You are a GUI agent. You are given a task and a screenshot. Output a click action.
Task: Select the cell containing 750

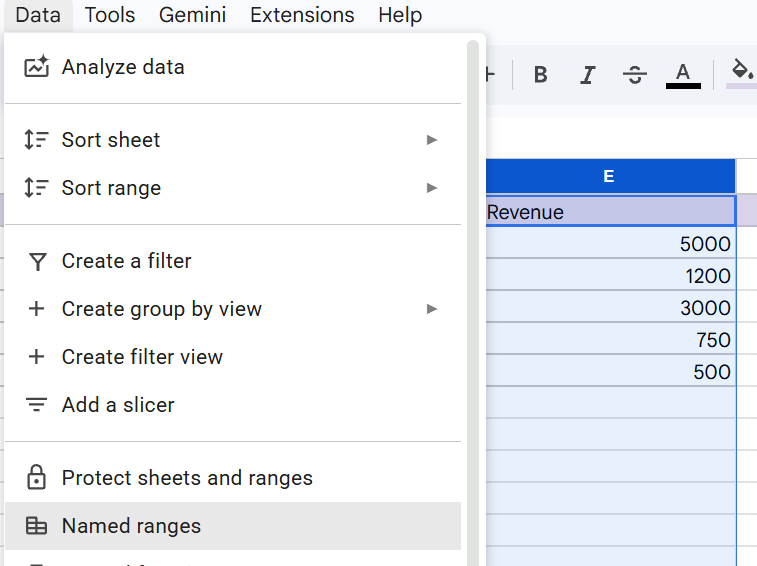click(610, 340)
